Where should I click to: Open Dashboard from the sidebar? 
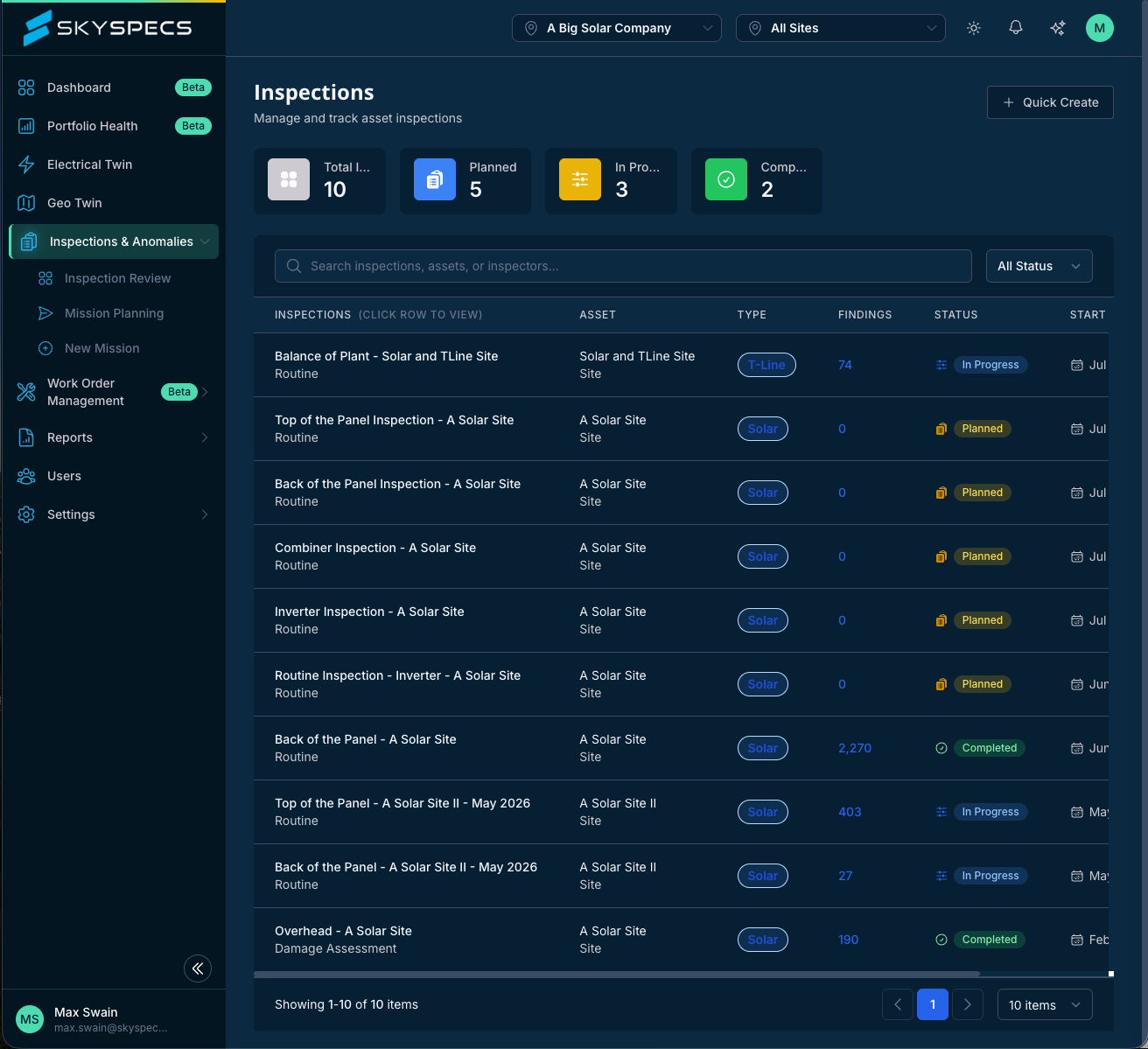point(114,87)
